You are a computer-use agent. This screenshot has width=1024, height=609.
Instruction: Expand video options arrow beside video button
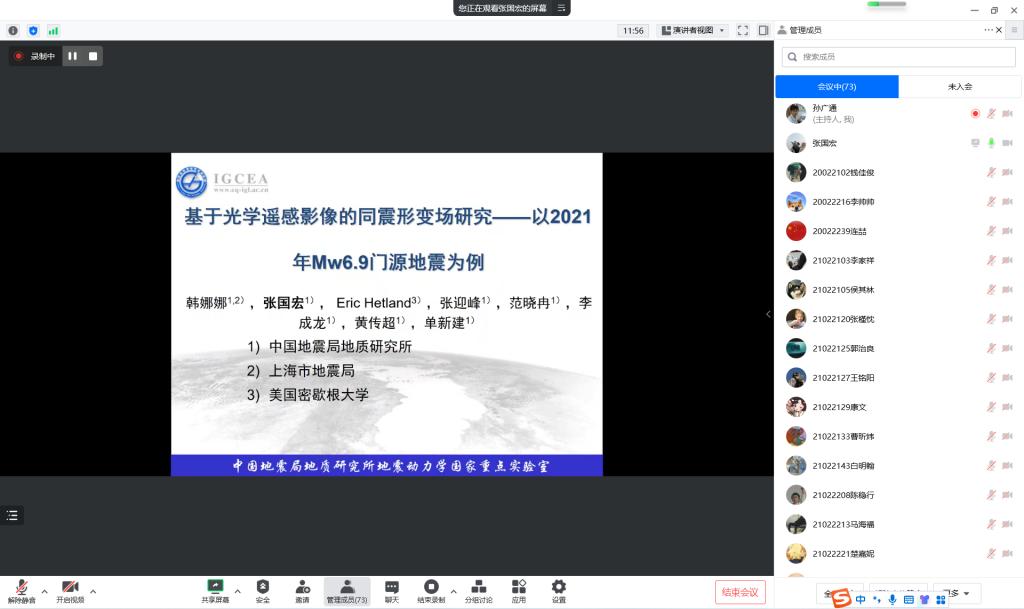pyautogui.click(x=93, y=590)
